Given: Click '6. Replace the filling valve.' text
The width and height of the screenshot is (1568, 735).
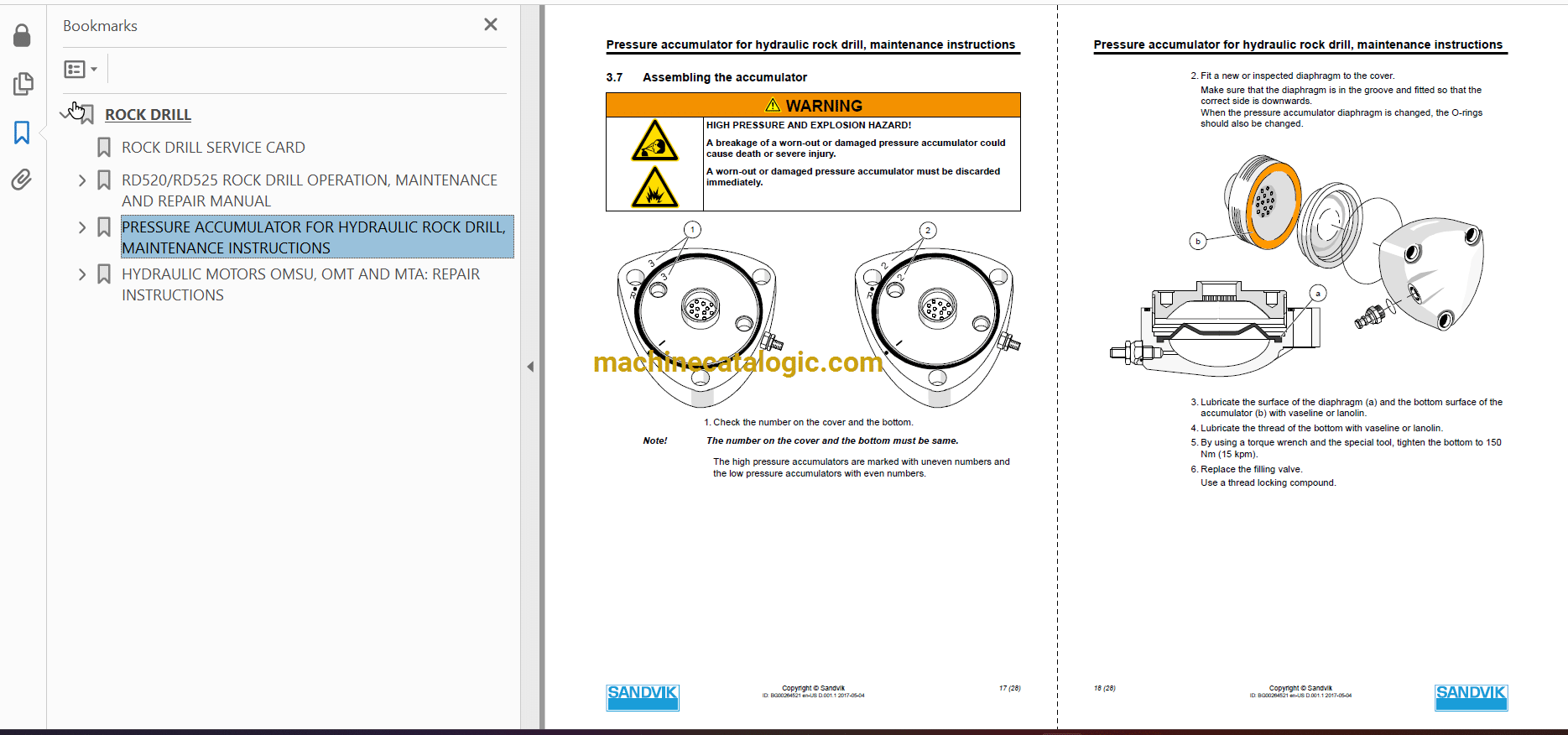Looking at the screenshot, I should point(1247,470).
